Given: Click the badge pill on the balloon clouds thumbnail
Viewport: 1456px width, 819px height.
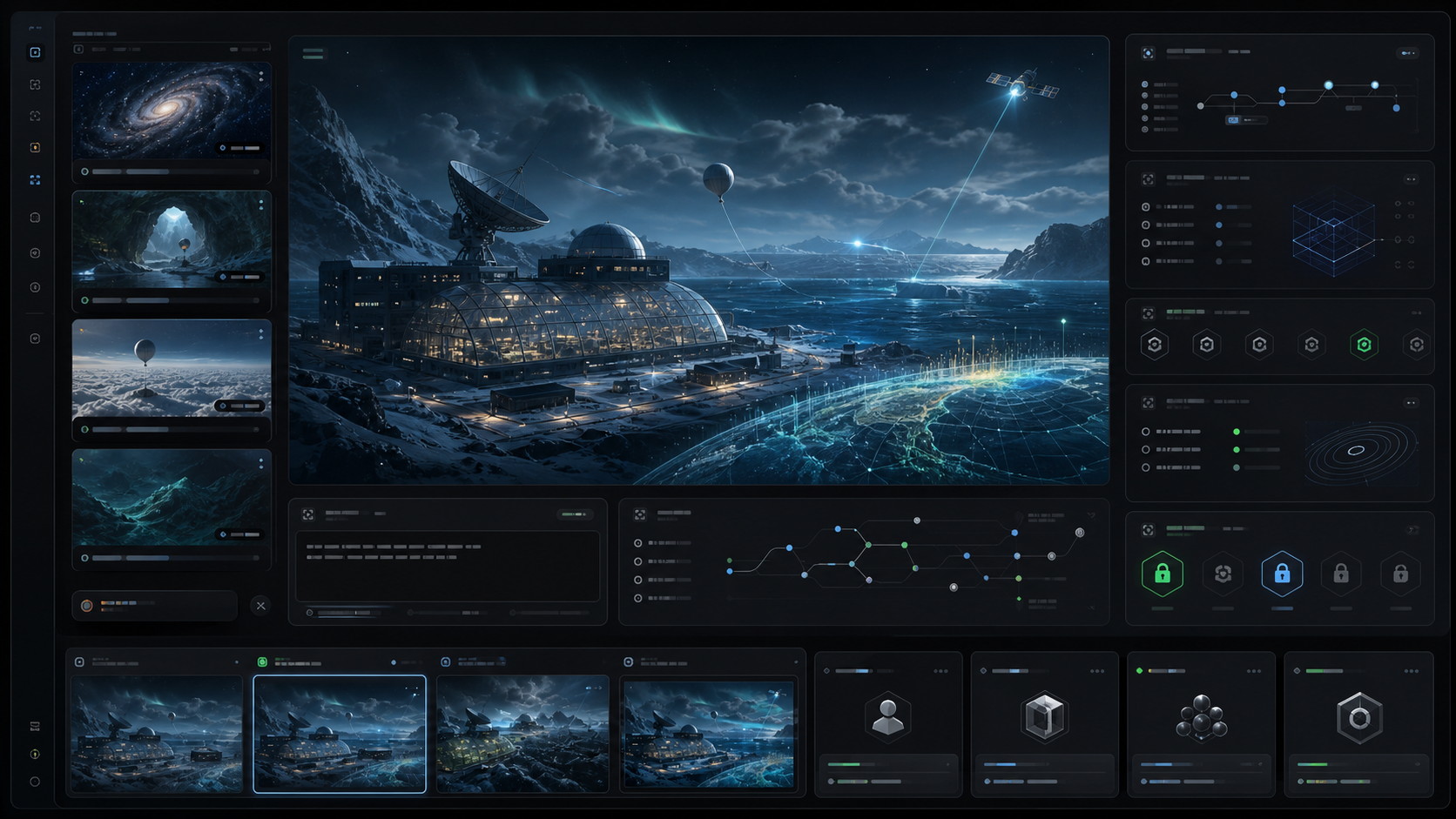Looking at the screenshot, I should tap(240, 406).
